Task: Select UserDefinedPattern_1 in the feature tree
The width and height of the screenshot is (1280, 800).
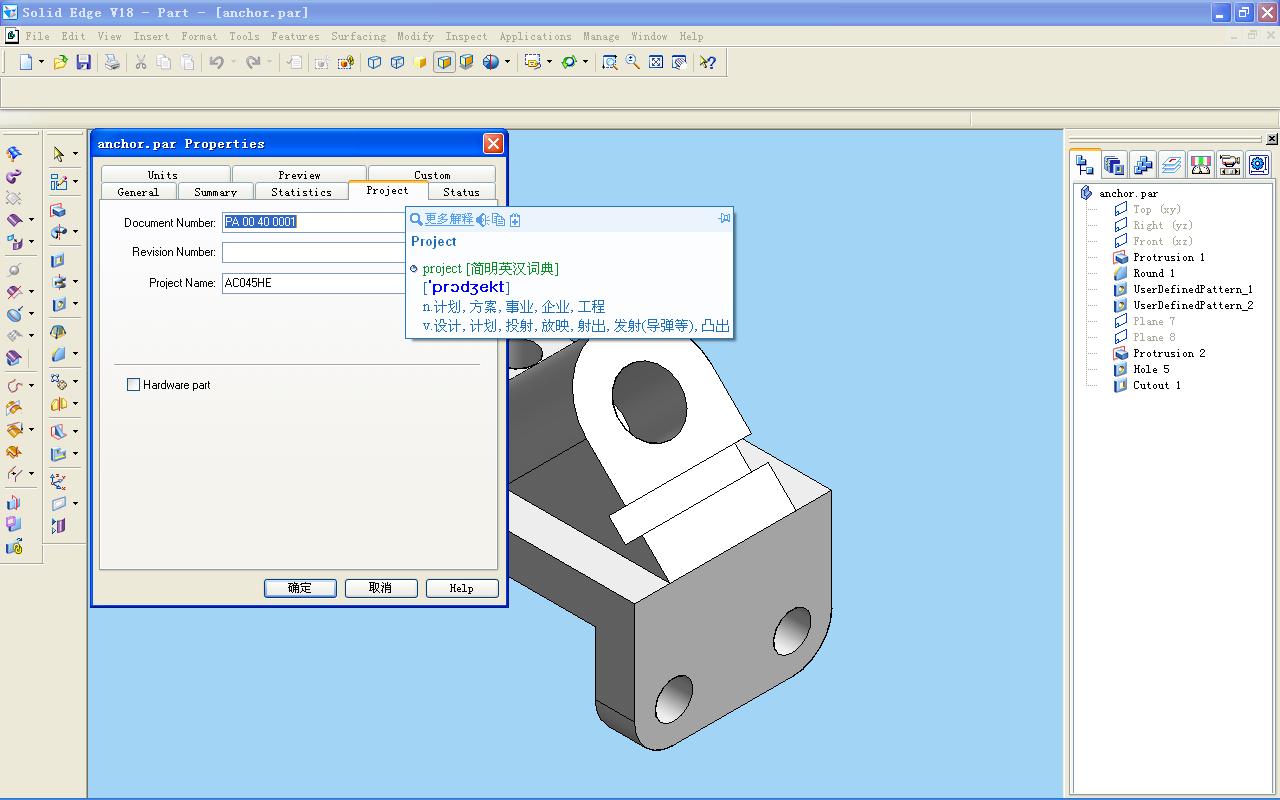Action: pyautogui.click(x=1193, y=289)
